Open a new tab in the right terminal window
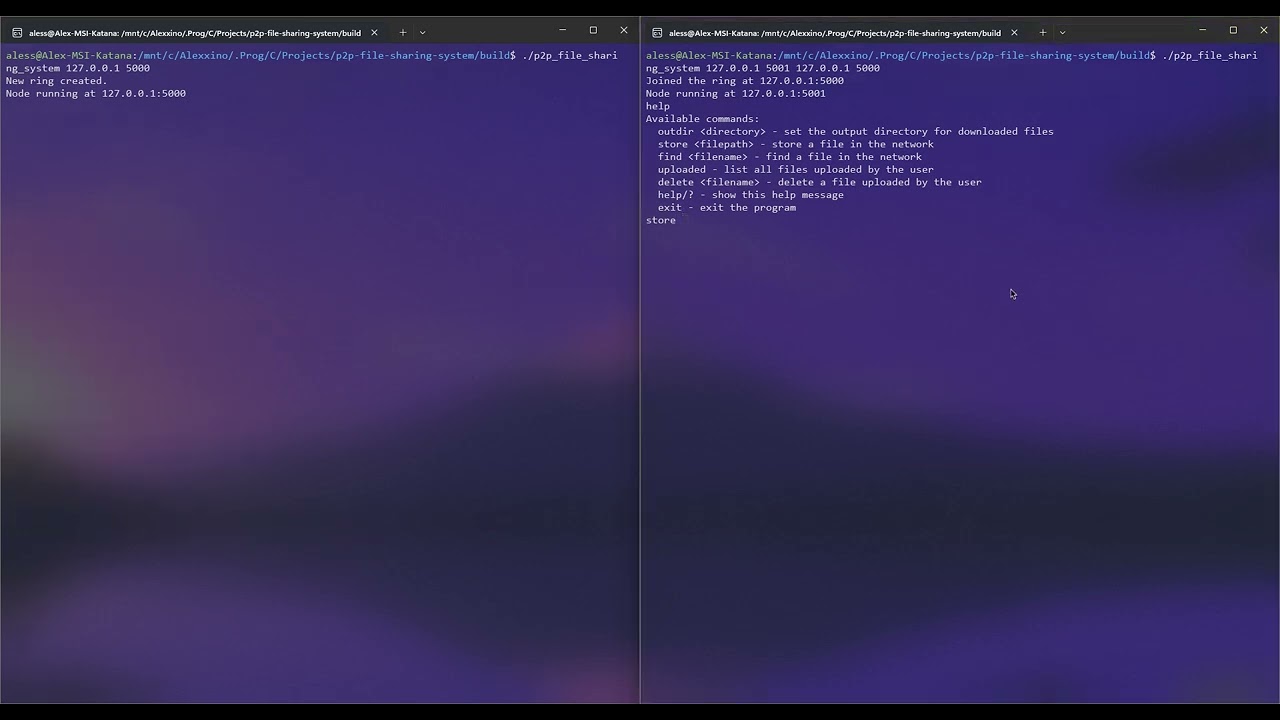This screenshot has height=720, width=1280. point(1043,33)
